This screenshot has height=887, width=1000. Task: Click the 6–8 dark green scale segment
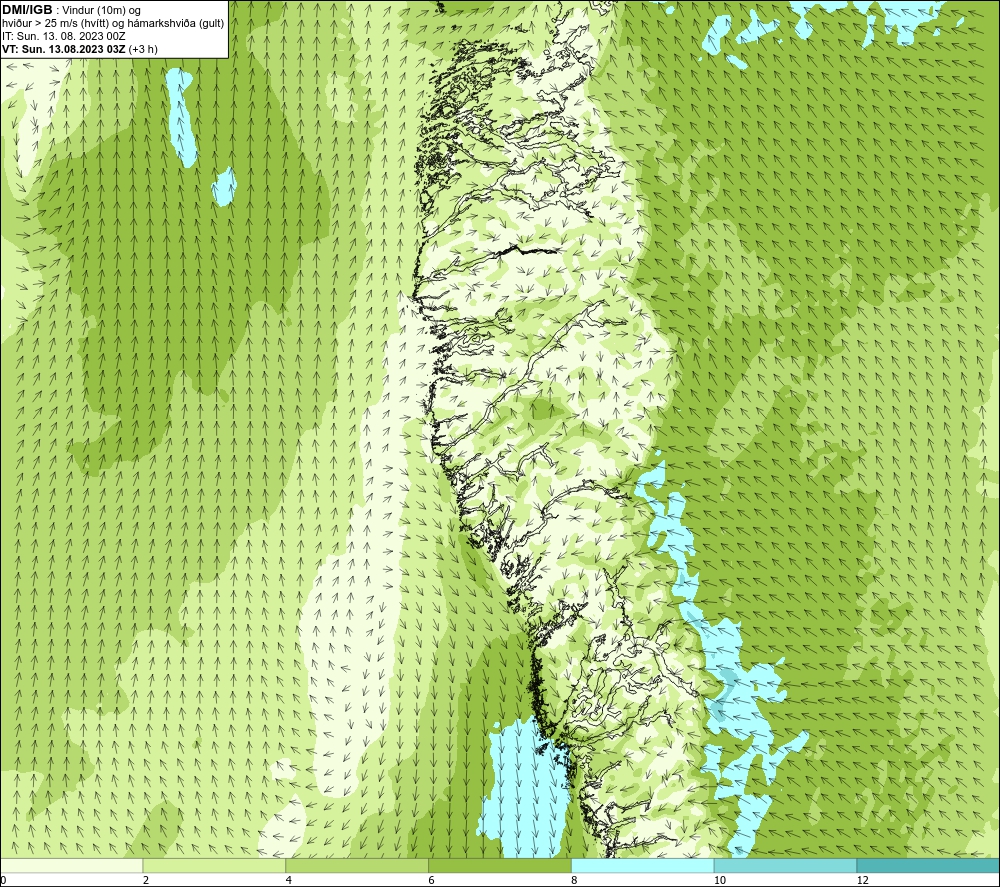click(500, 865)
